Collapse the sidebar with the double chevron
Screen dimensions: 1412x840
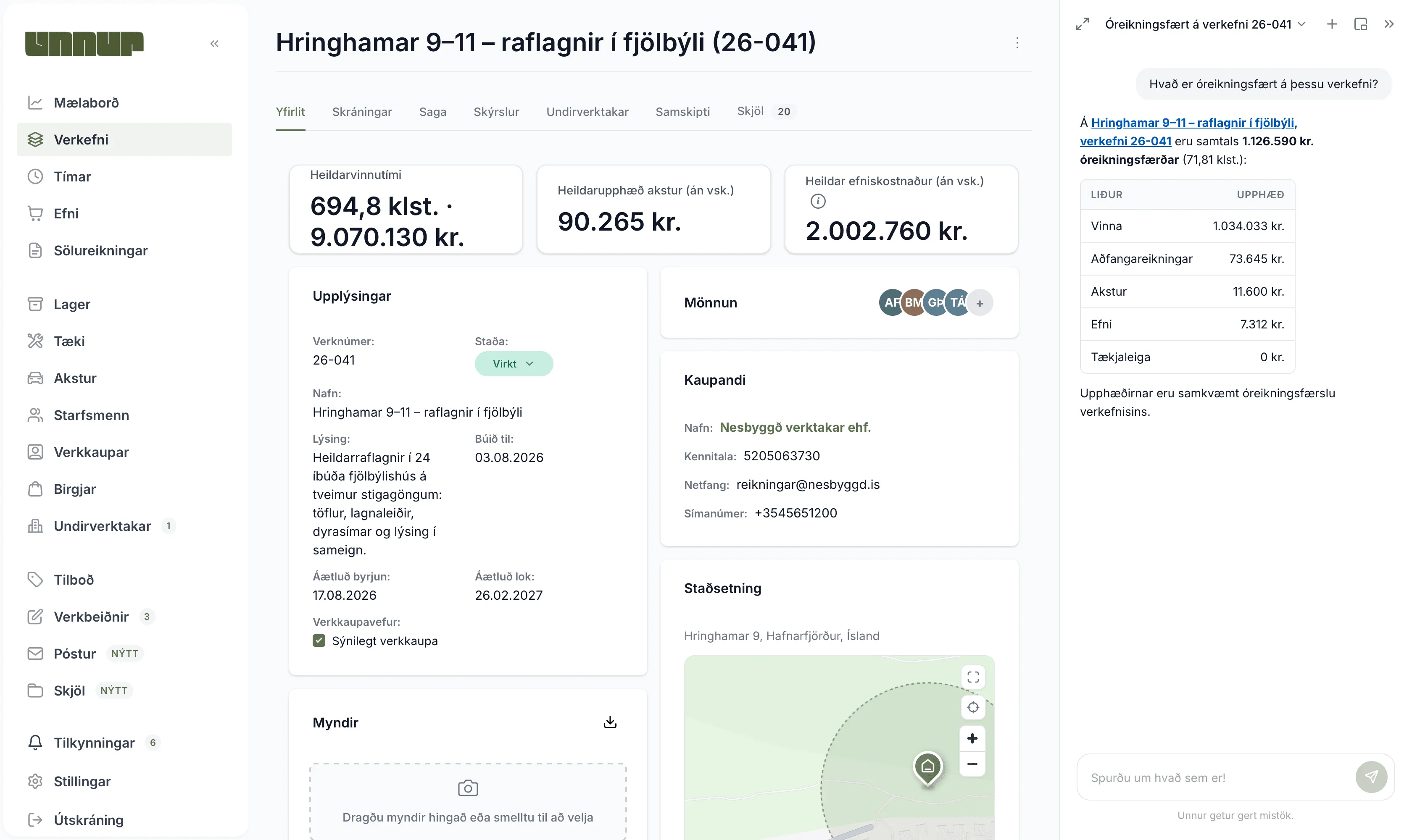click(x=214, y=44)
